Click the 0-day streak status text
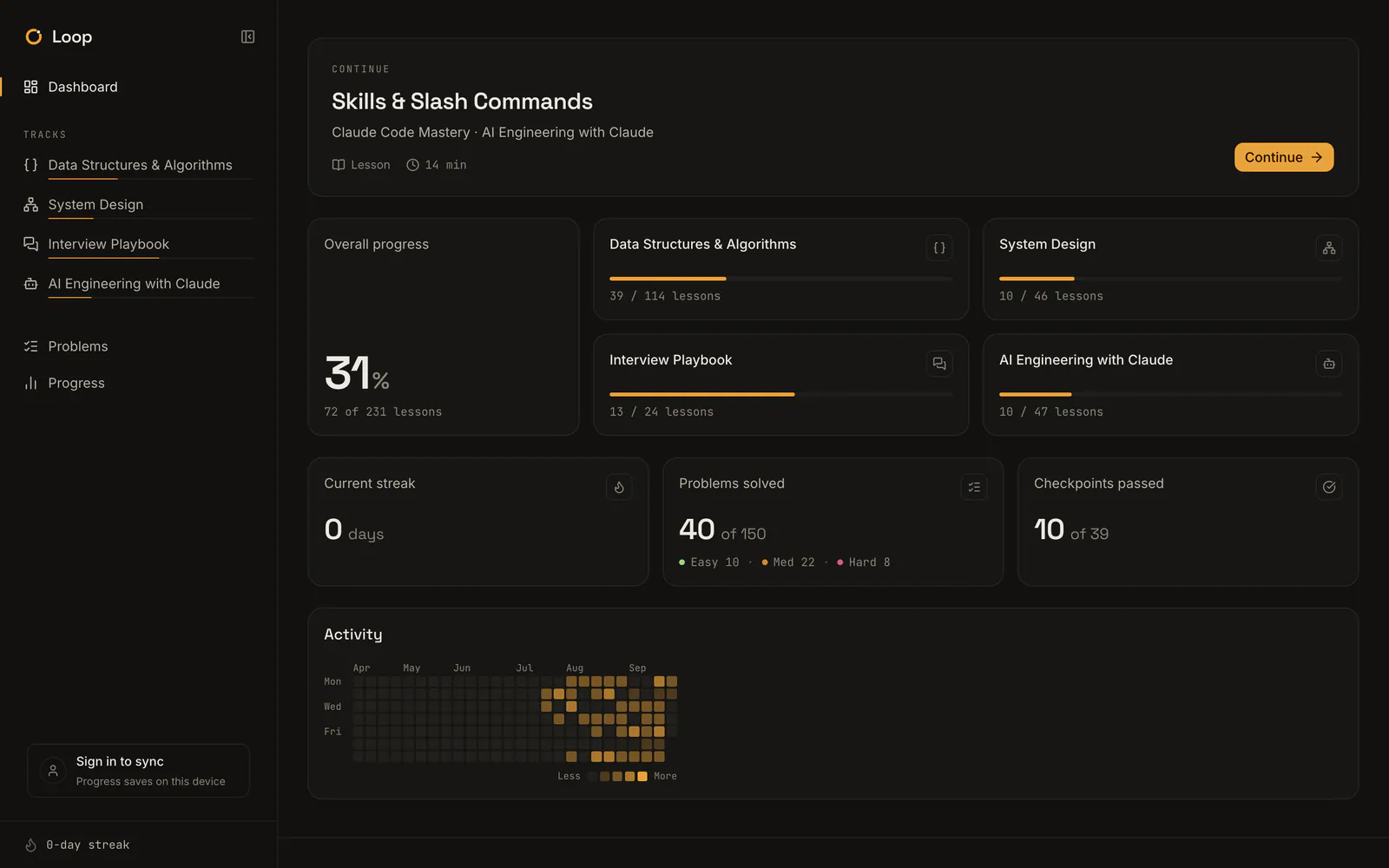This screenshot has width=1389, height=868. (88, 845)
